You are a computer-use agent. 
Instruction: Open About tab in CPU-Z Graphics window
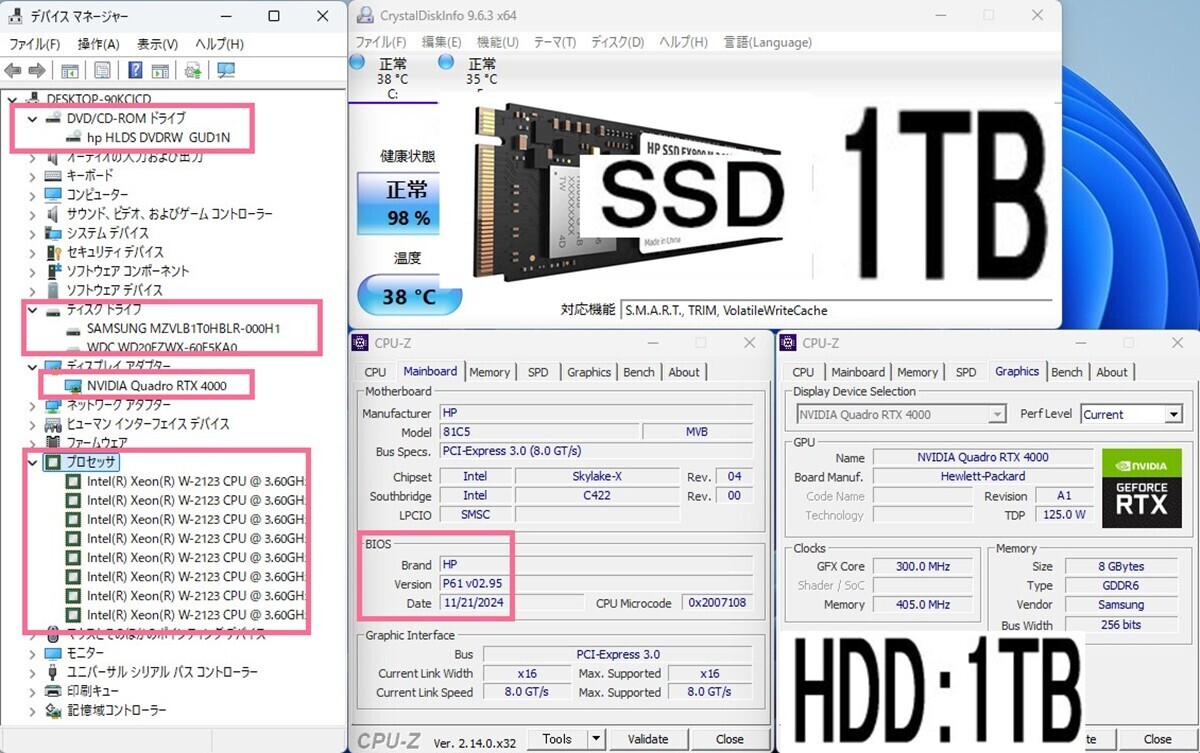pyautogui.click(x=1112, y=372)
